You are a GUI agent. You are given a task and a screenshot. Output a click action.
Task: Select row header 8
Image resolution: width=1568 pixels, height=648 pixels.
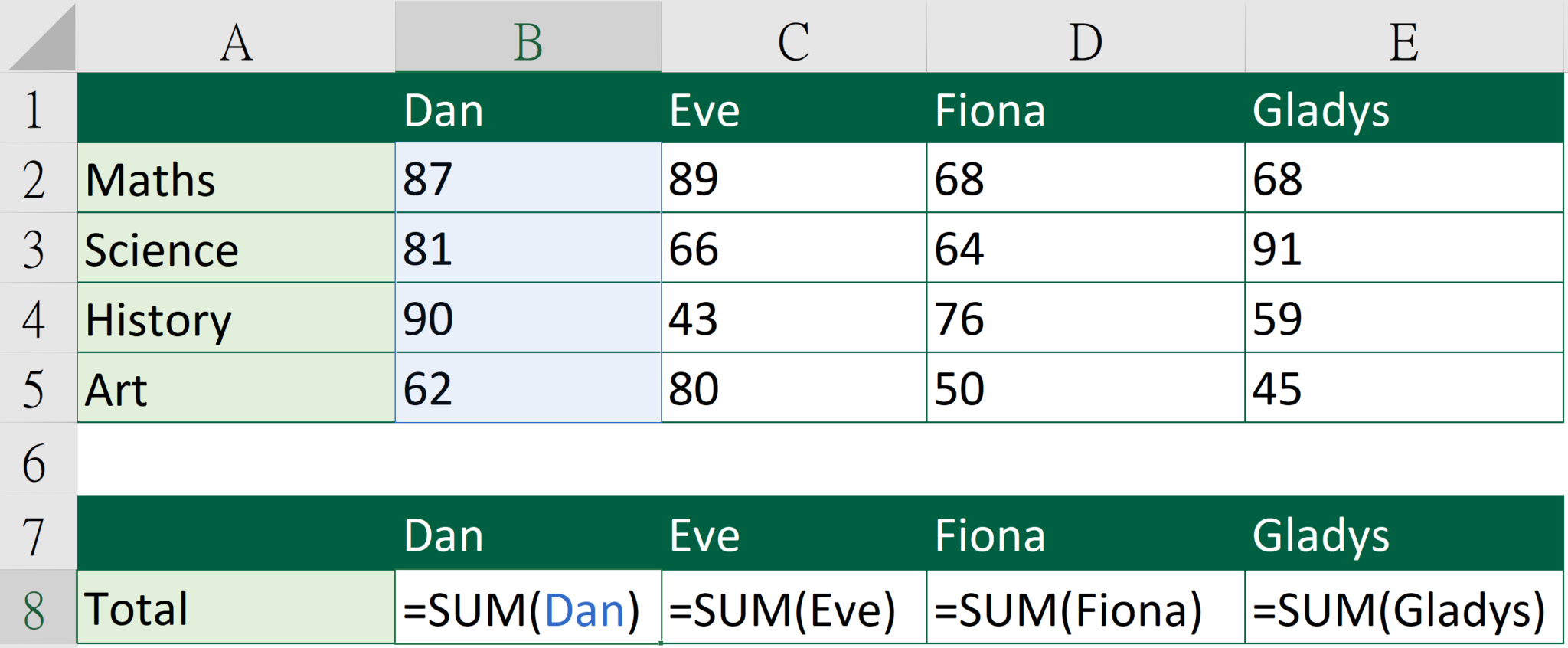click(x=37, y=609)
